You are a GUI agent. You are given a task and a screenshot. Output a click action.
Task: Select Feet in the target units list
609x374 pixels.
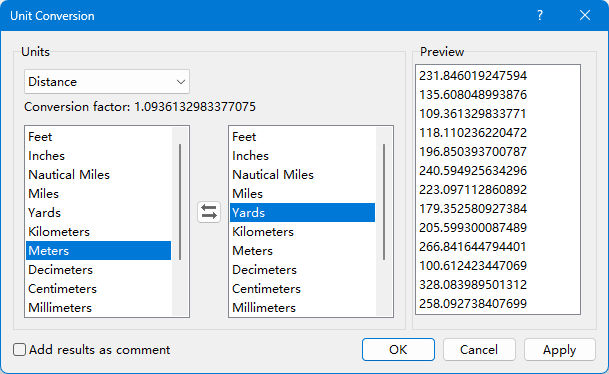[303, 137]
